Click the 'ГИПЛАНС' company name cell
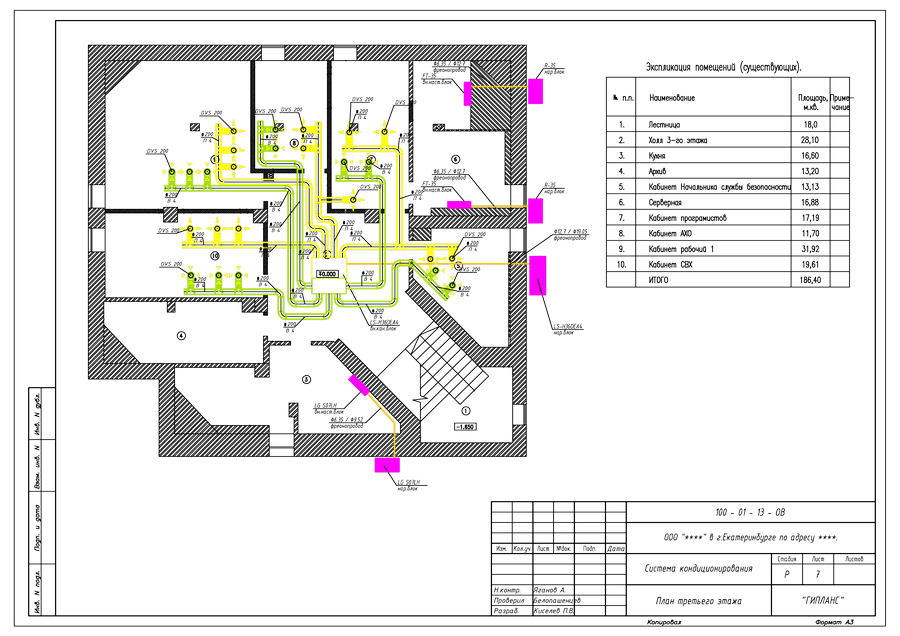Image resolution: width=900 pixels, height=636 pixels. 810,601
